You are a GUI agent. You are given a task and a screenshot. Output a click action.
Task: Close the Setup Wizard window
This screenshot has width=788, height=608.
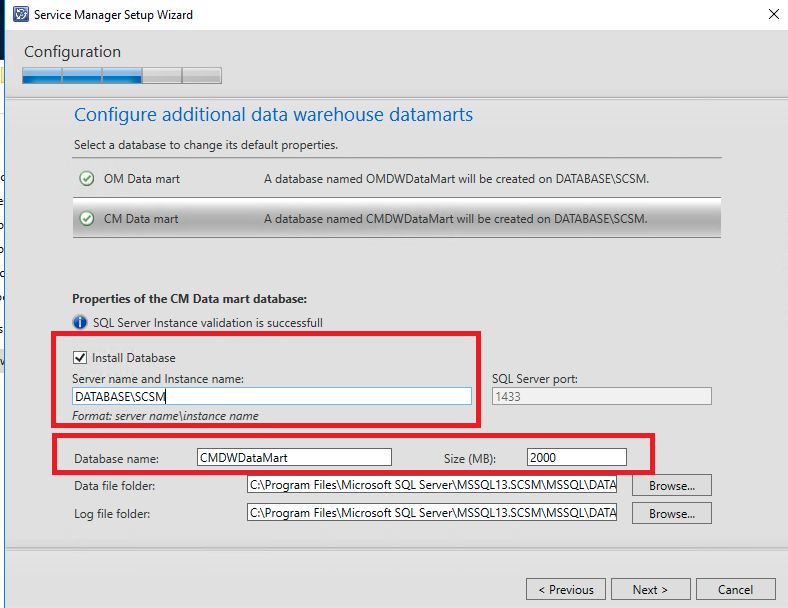pyautogui.click(x=772, y=15)
